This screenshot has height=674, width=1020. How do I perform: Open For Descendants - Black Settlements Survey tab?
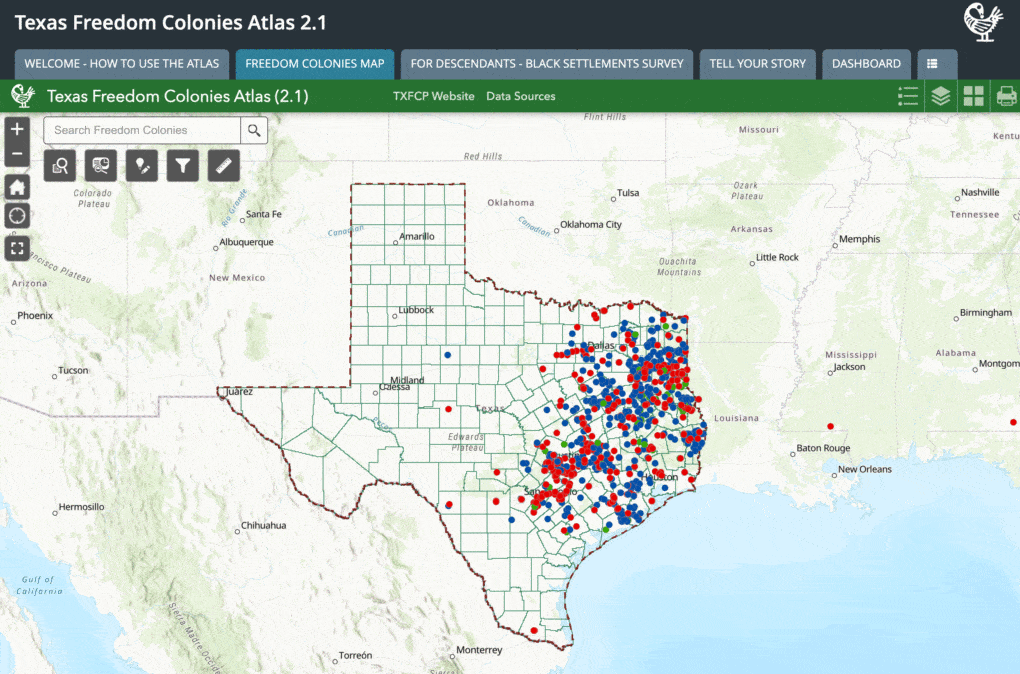pyautogui.click(x=547, y=64)
